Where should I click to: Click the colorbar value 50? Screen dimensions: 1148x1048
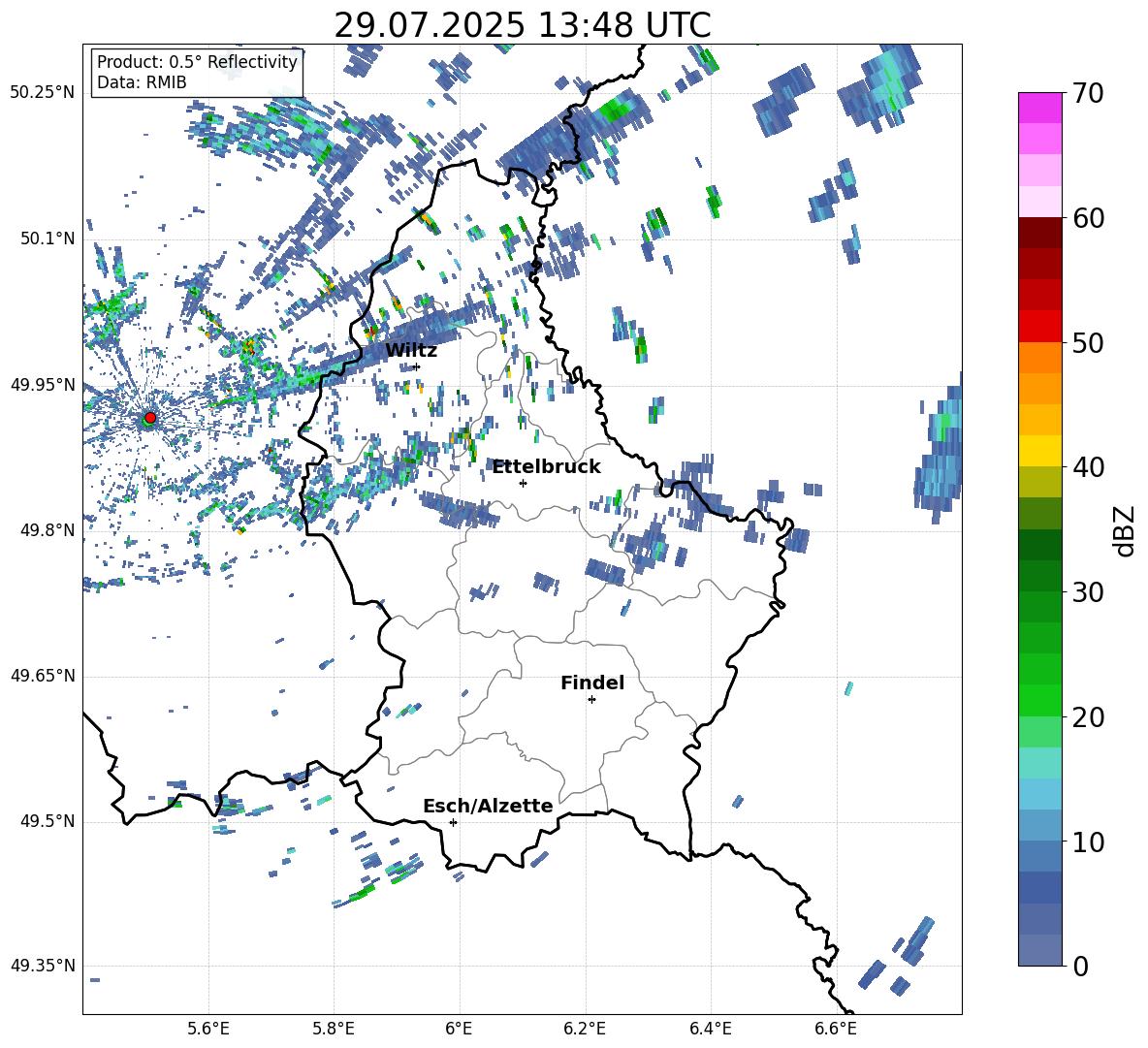(x=1088, y=342)
